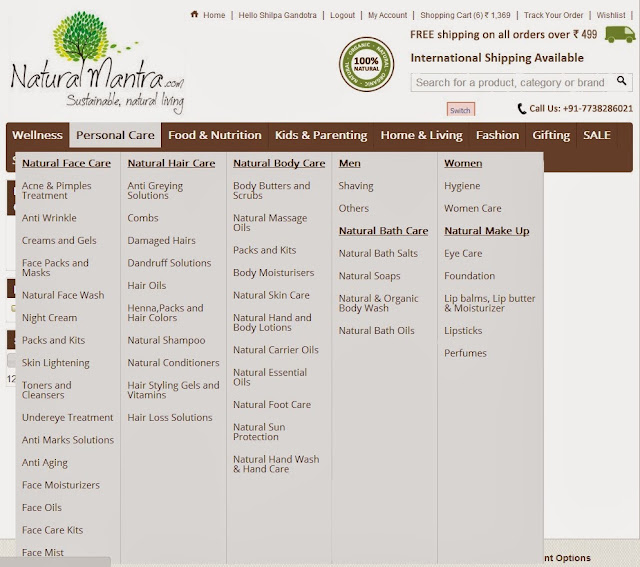This screenshot has height=567, width=640.
Task: Click the search magnifier icon
Action: [621, 81]
